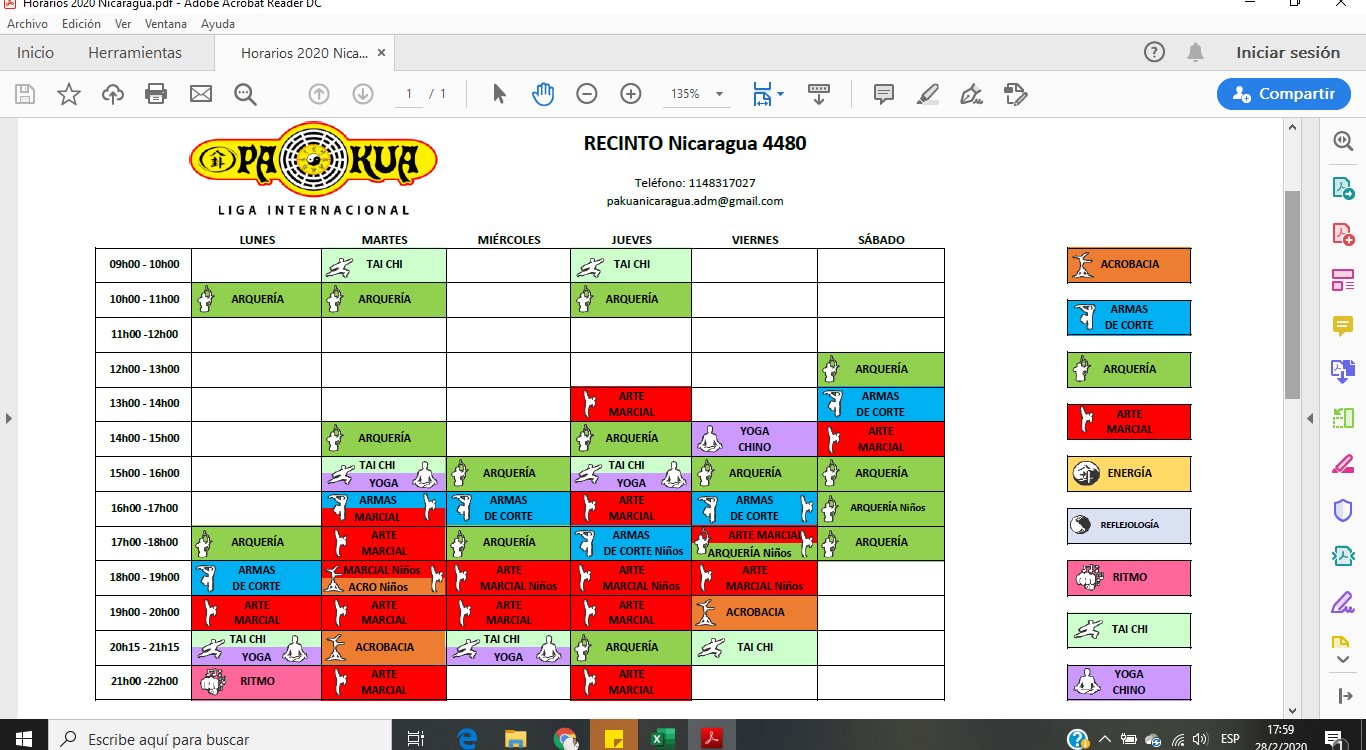Open the Archivo menu

[27, 24]
